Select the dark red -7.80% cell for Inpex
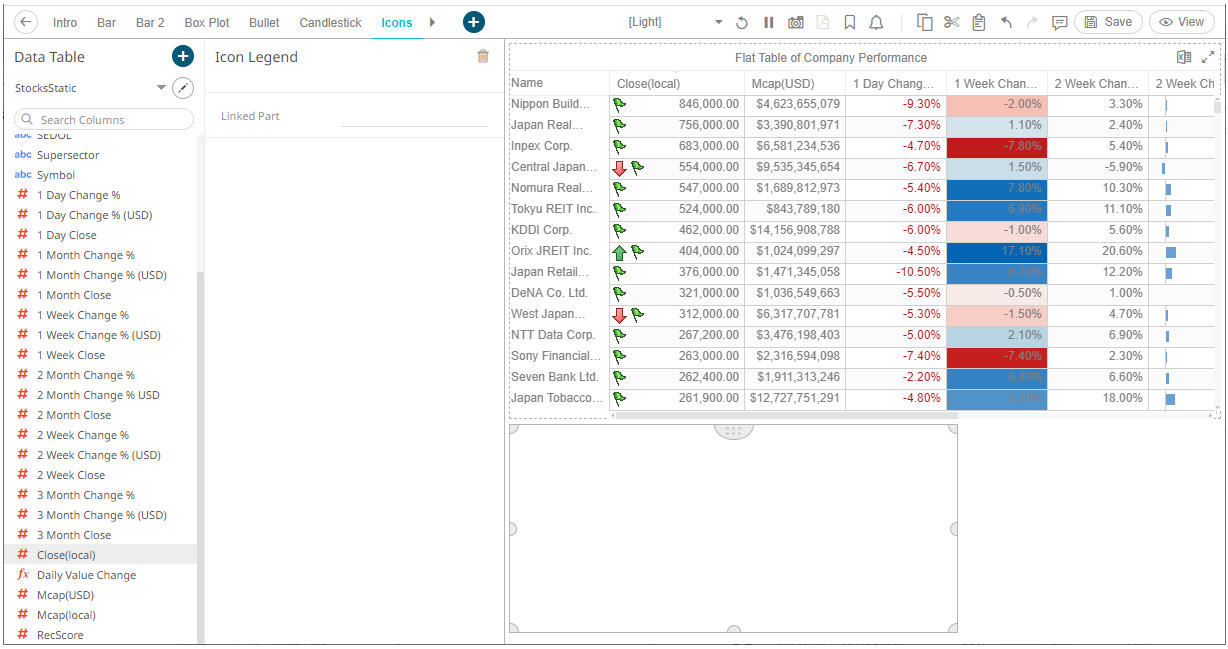1228x649 pixels. click(997, 146)
